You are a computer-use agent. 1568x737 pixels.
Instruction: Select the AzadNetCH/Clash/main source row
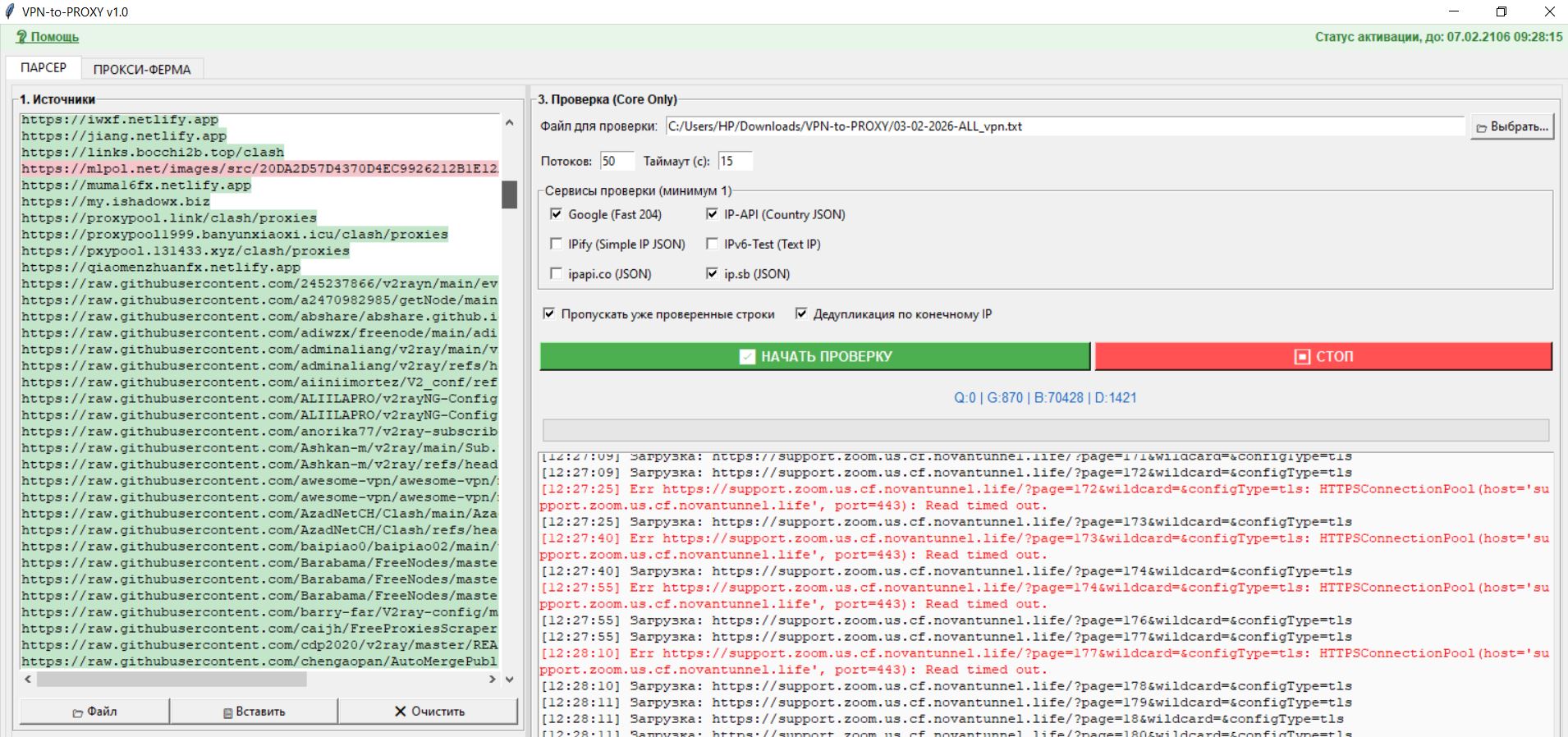259,514
